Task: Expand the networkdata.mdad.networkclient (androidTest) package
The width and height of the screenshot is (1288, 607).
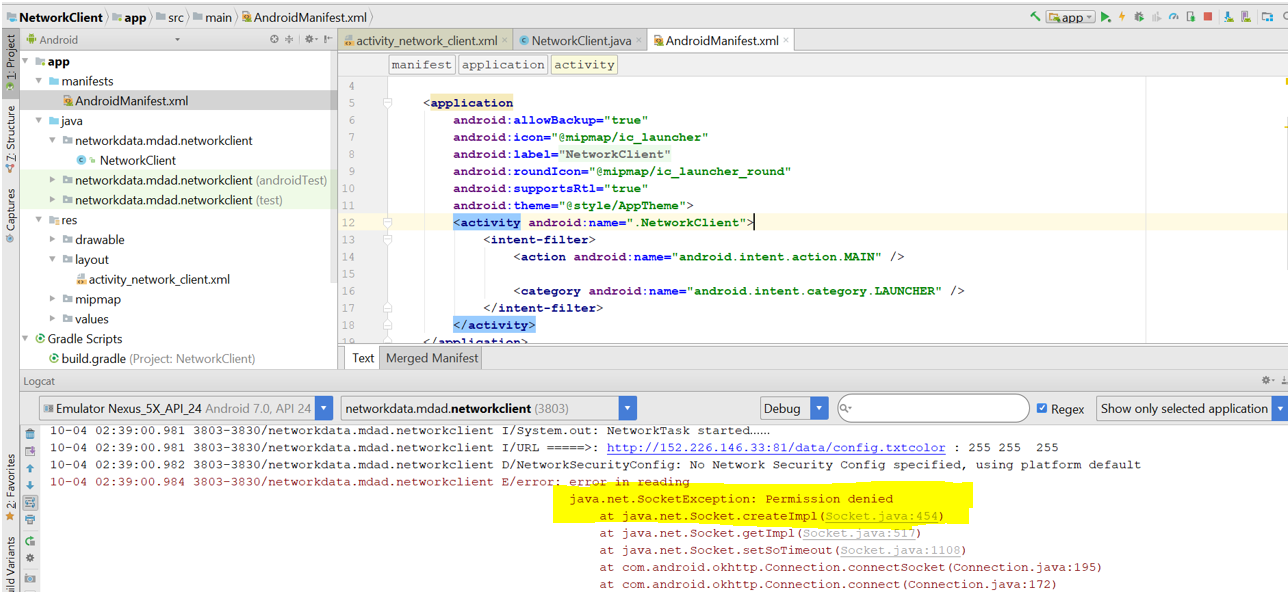Action: coord(53,180)
